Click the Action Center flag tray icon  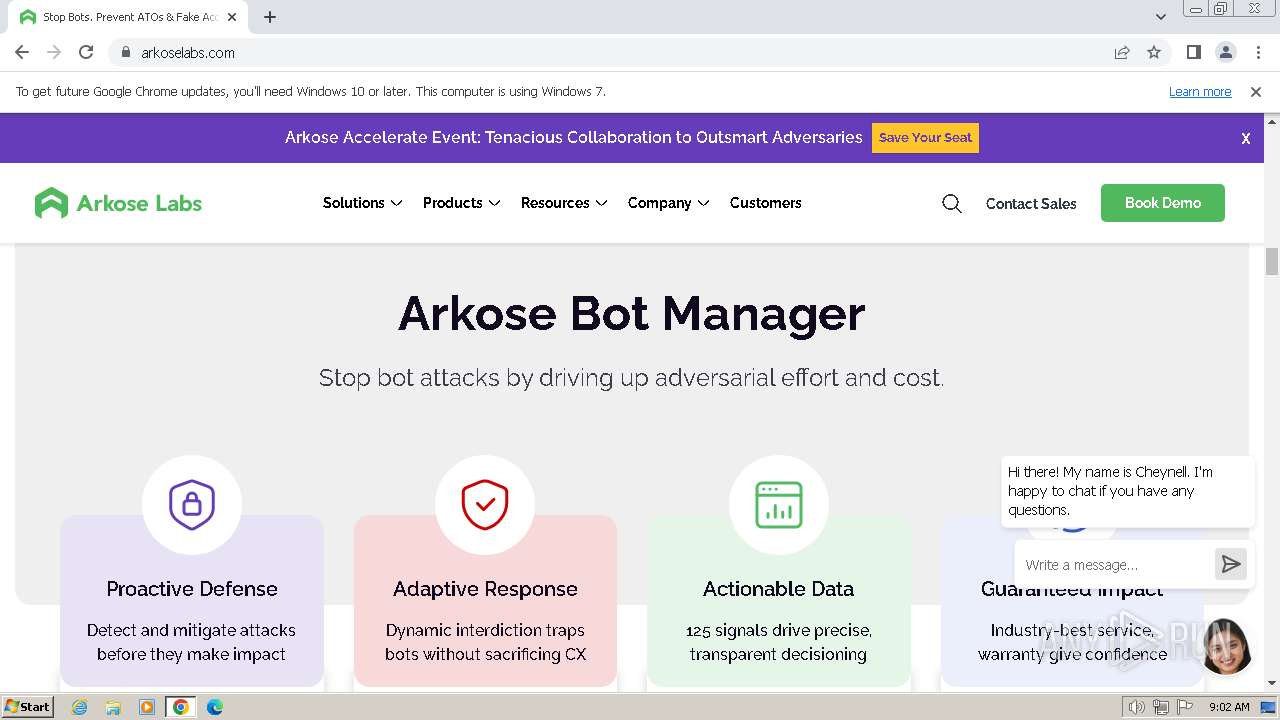pyautogui.click(x=1185, y=707)
